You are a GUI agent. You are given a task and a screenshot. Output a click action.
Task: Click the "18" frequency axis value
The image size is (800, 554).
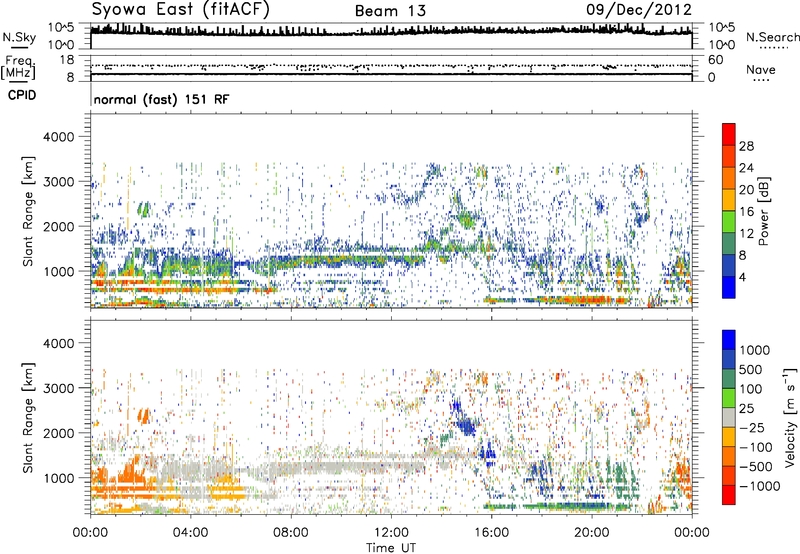(x=66, y=60)
